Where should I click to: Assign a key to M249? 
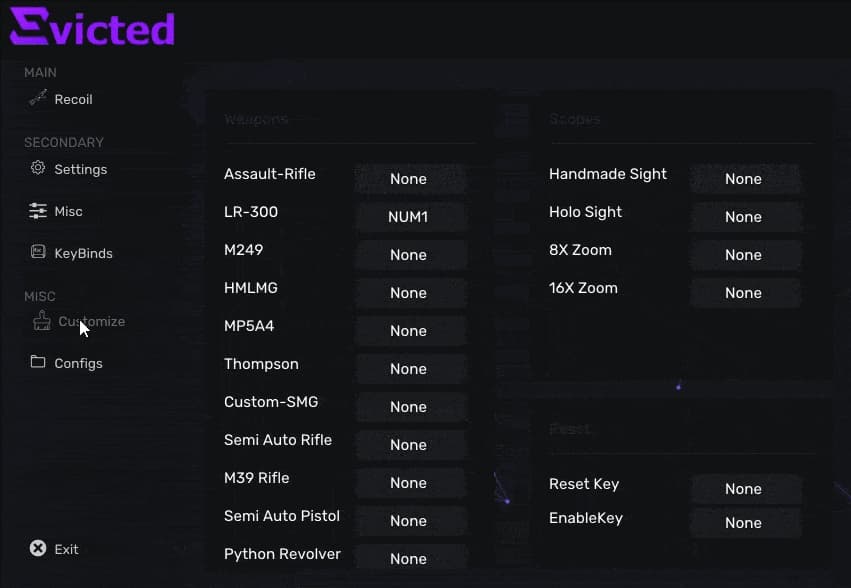[409, 255]
